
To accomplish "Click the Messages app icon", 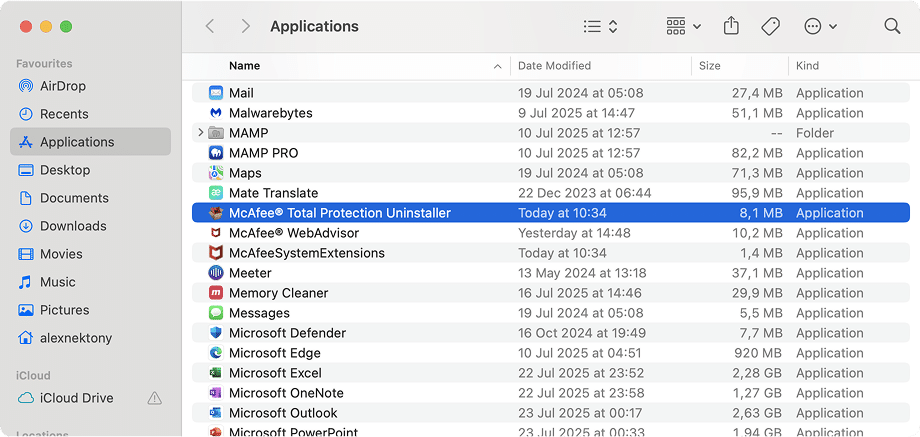I will tap(216, 313).
